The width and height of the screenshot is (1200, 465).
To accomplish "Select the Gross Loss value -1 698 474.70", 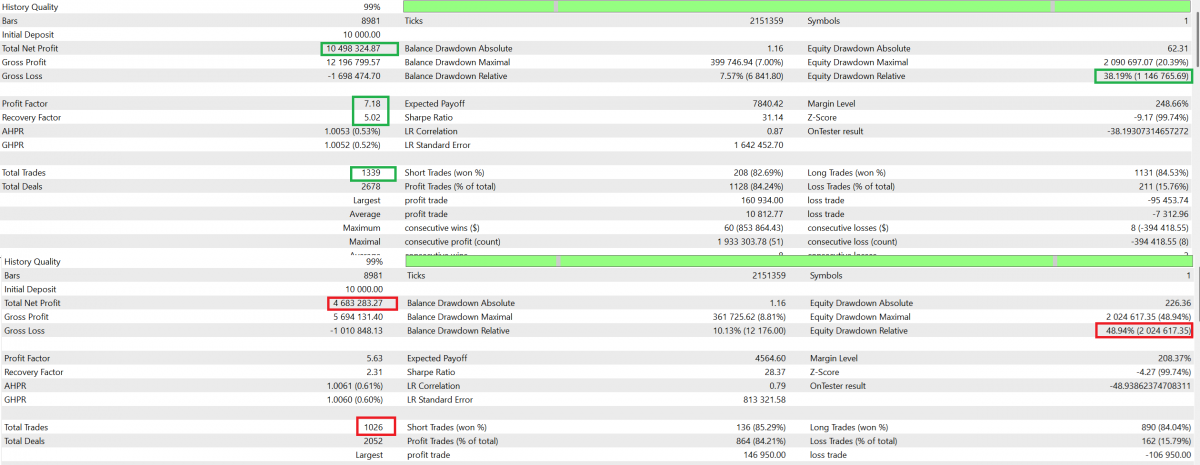I will (353, 76).
